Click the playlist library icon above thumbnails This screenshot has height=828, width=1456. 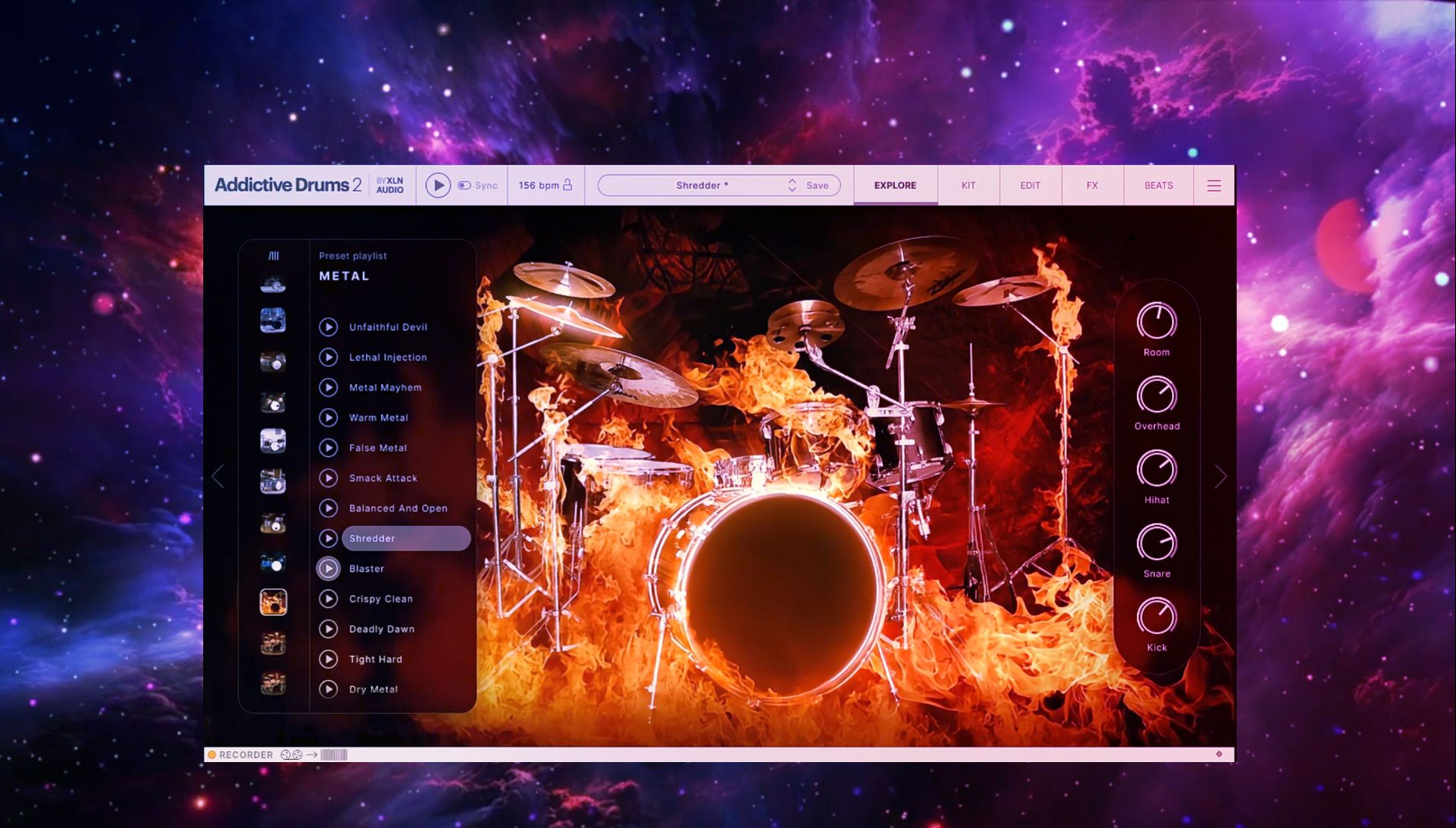[x=274, y=256]
